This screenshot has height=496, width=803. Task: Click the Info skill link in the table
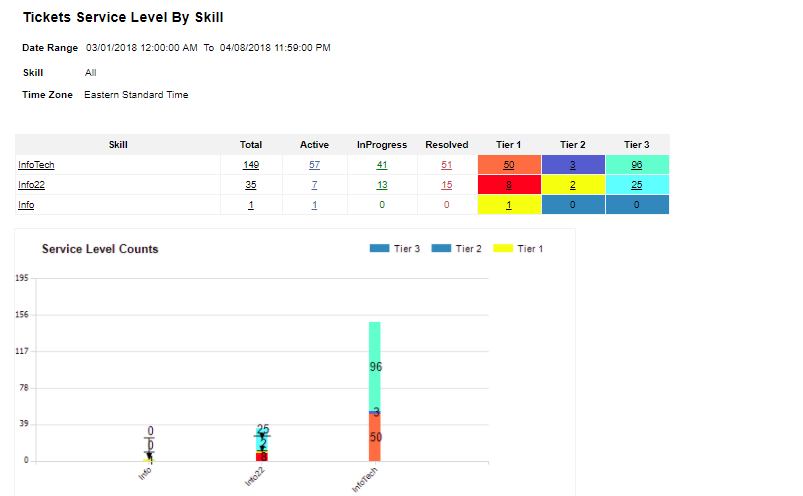point(26,205)
